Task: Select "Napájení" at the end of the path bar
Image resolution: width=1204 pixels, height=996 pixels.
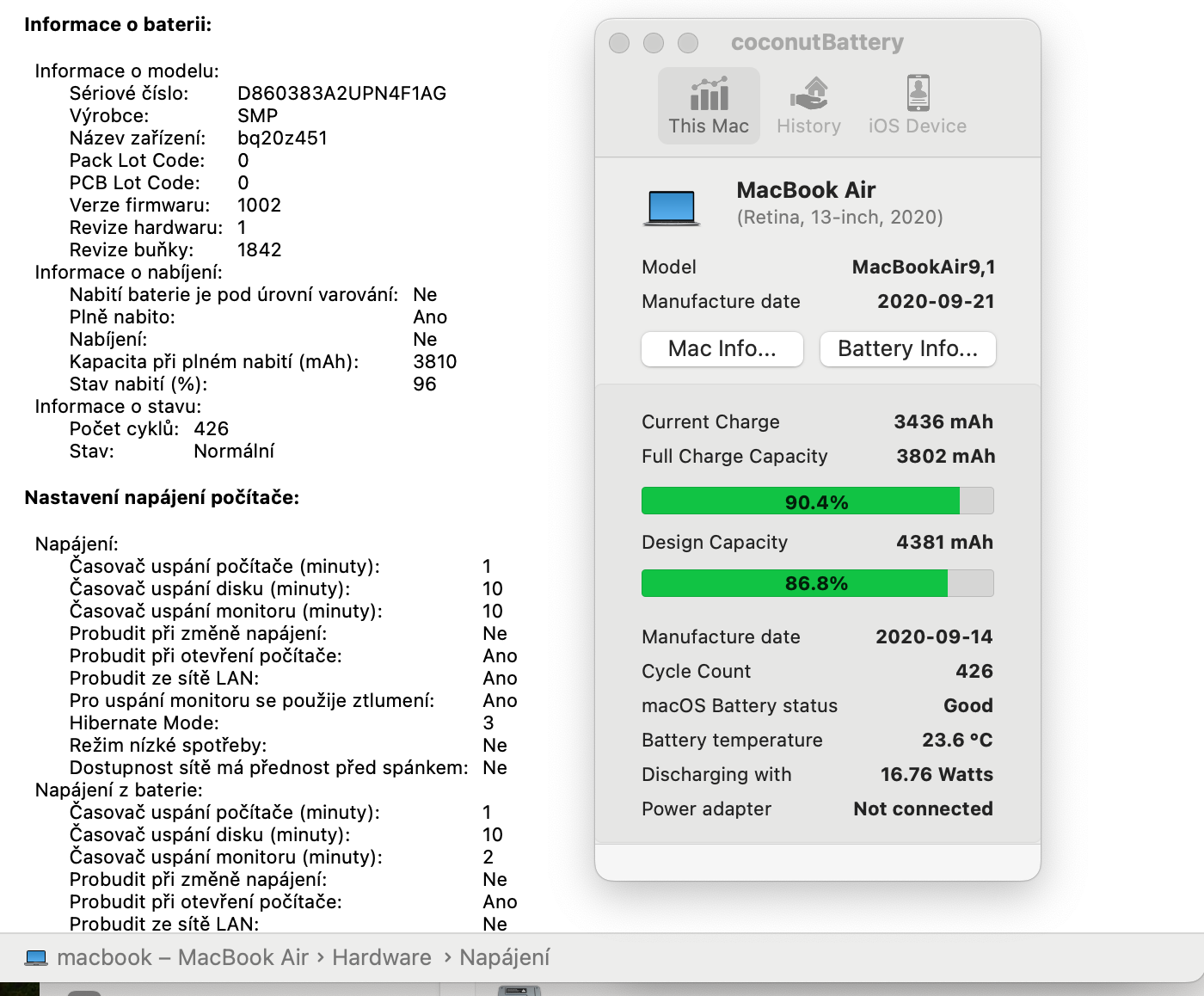Action: 505,957
